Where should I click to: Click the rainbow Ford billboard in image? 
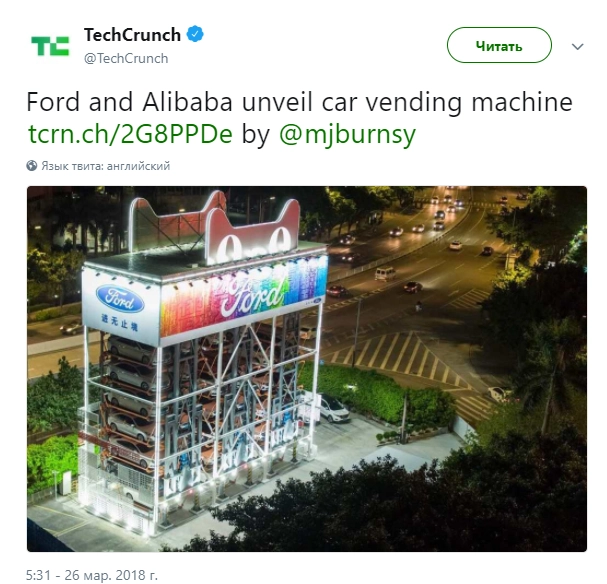(244, 296)
